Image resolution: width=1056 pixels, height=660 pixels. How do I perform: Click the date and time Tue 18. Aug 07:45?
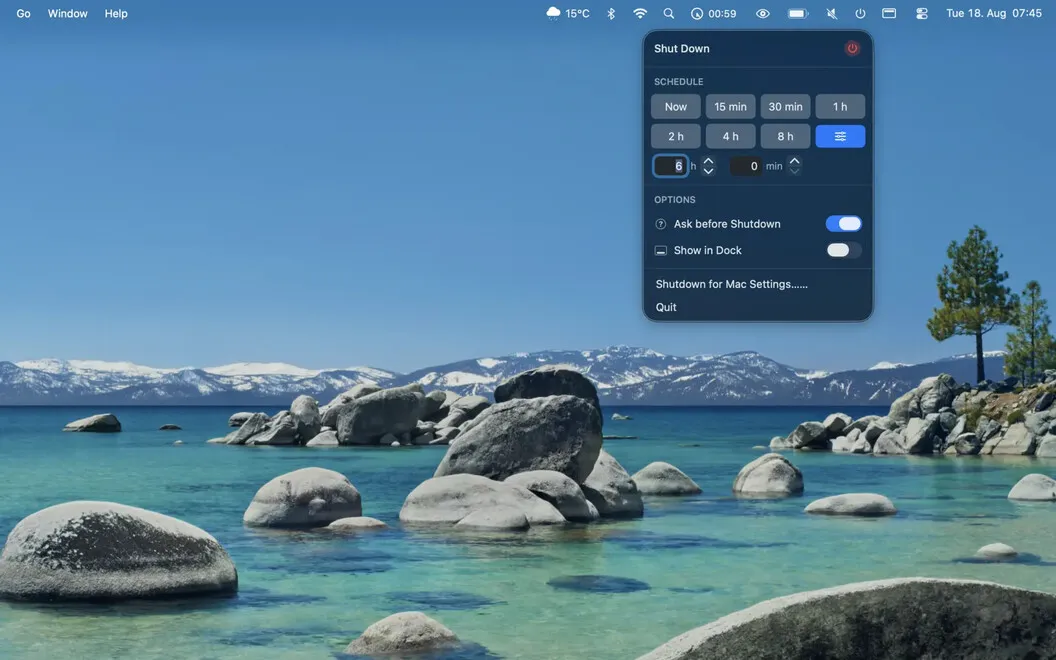point(993,13)
